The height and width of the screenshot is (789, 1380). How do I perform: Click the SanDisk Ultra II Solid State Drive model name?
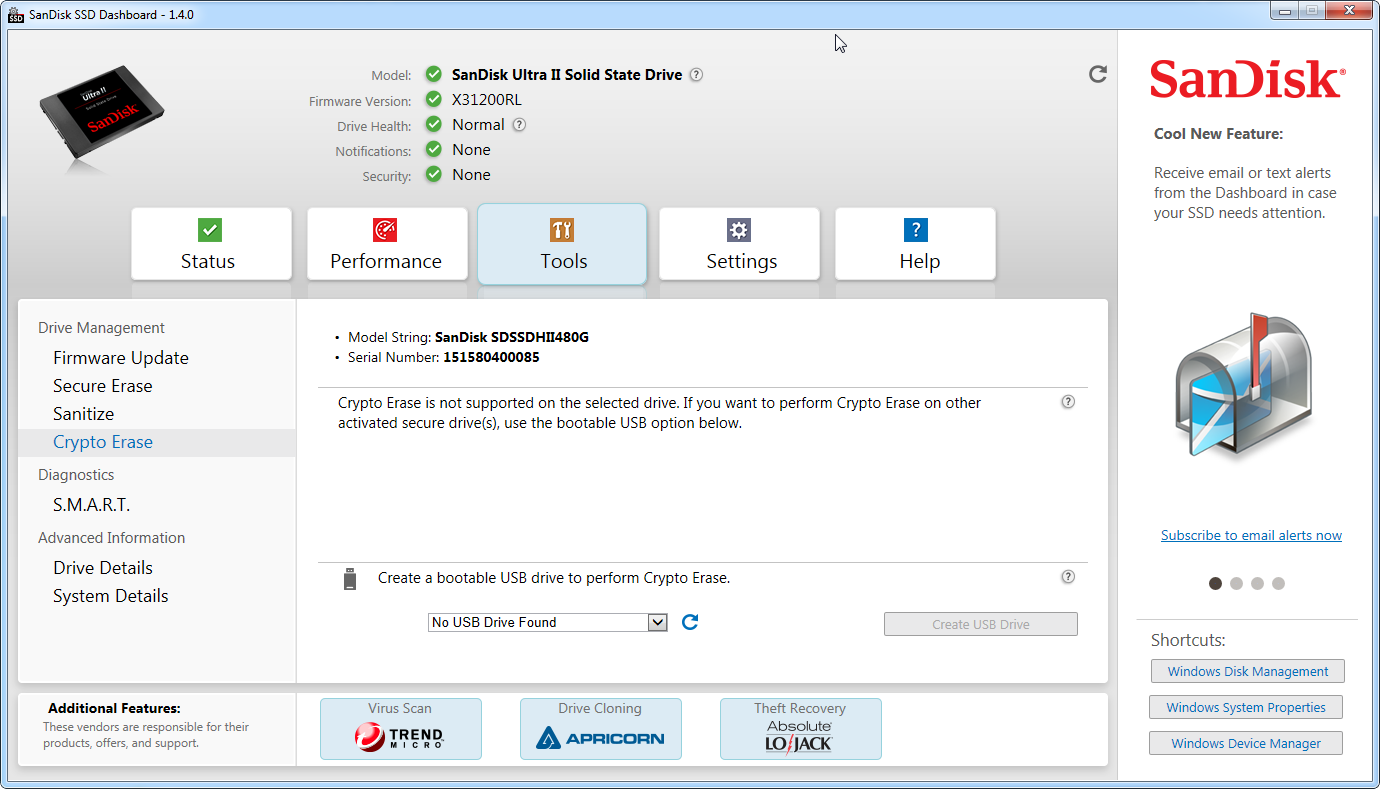click(567, 75)
